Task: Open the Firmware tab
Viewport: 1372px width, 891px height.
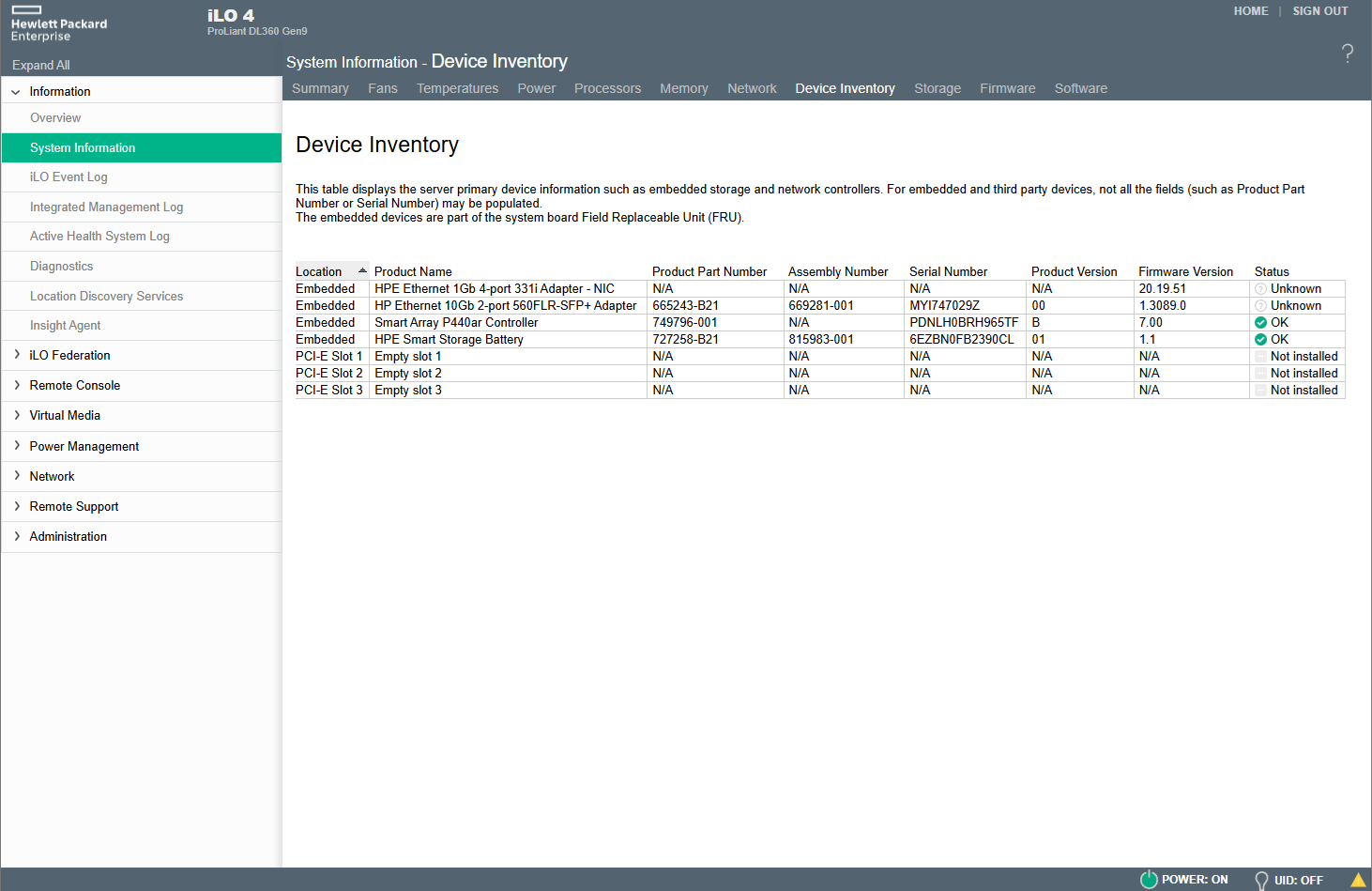Action: [x=1008, y=88]
